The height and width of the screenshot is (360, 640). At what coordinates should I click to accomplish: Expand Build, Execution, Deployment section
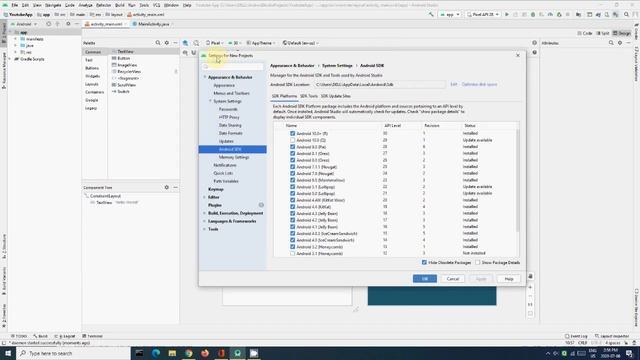(205, 213)
